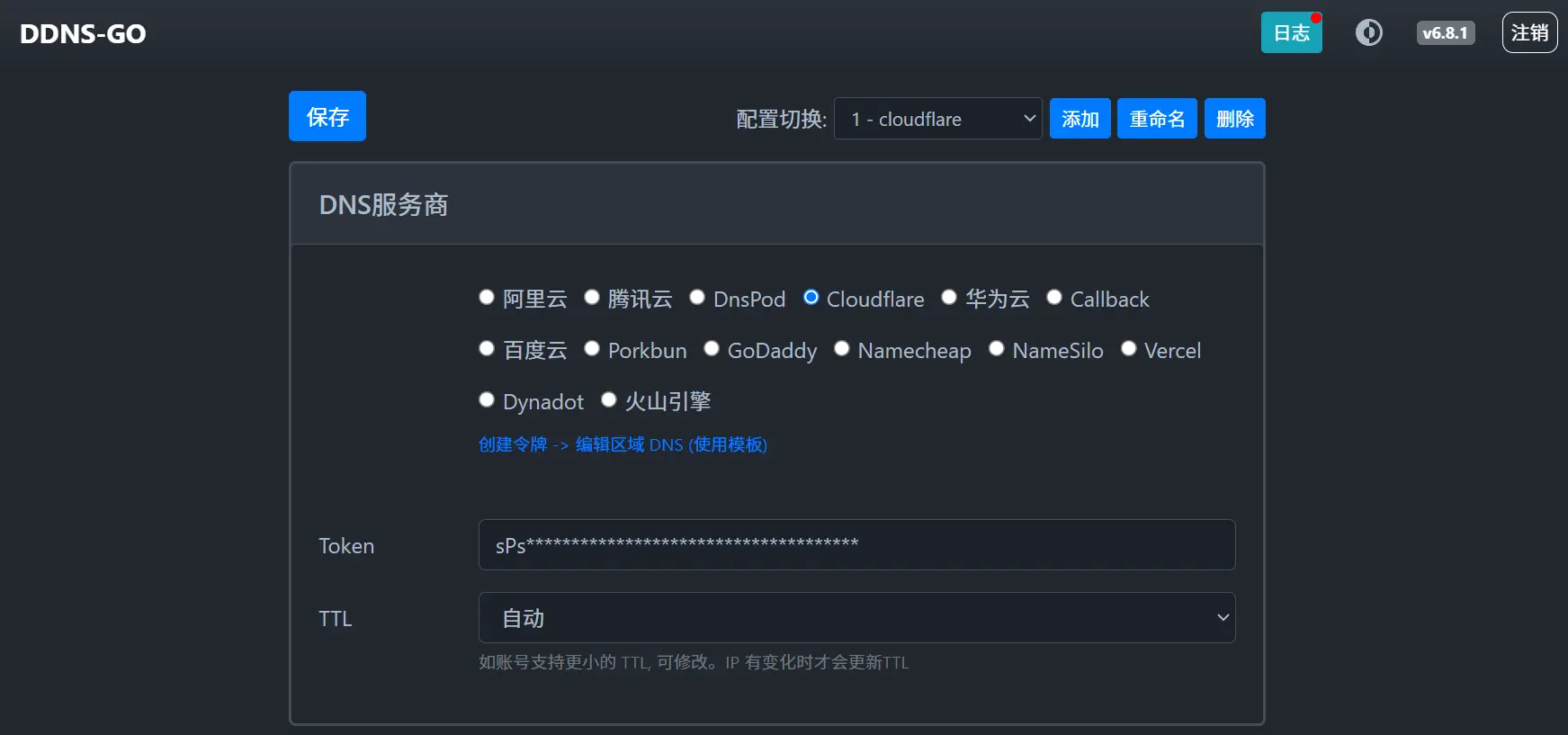Rename the config with 重命名
Screen dimensions: 1568x735
1157,119
